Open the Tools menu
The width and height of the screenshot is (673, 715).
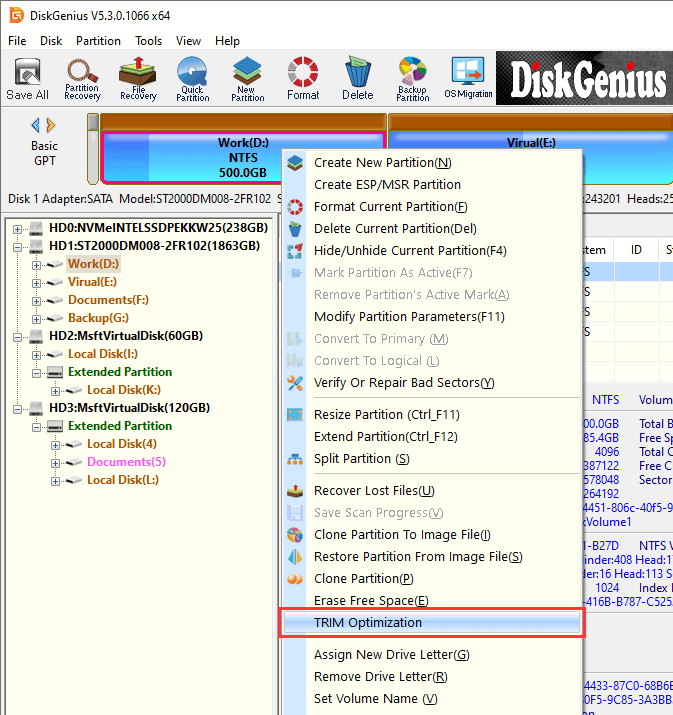[149, 41]
